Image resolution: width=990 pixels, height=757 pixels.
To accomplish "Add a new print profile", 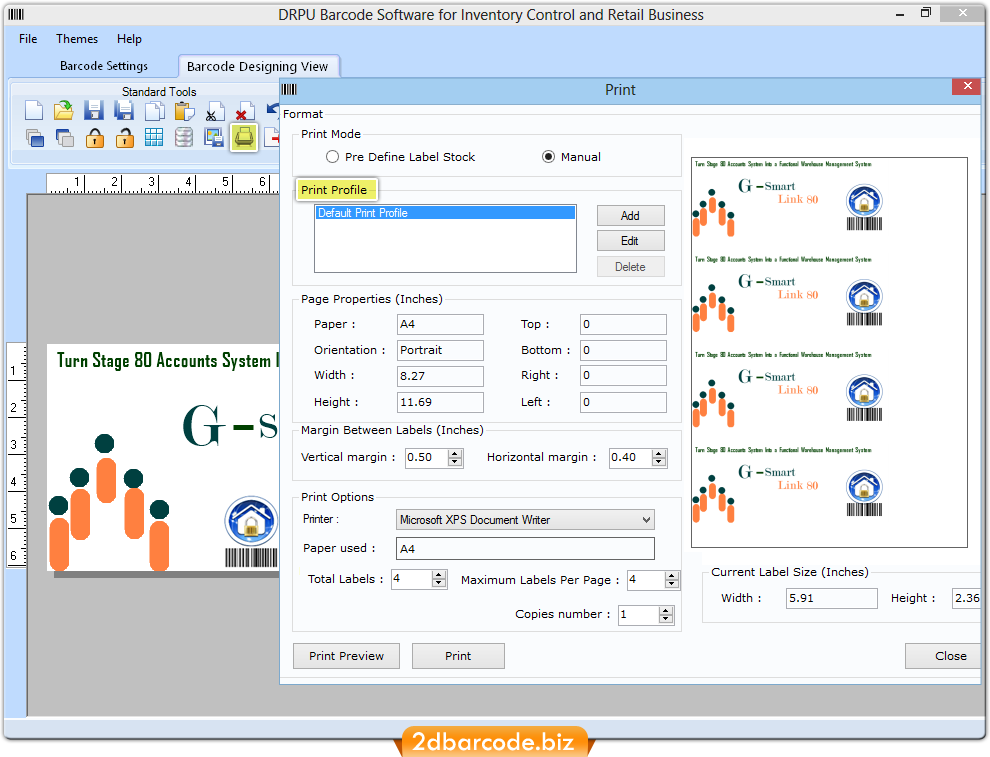I will 630,215.
